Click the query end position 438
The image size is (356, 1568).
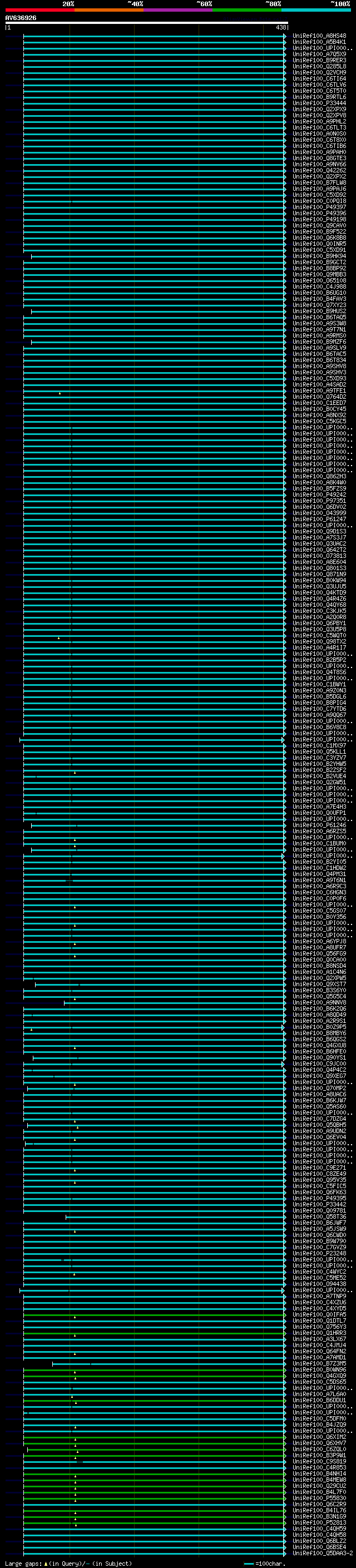click(280, 27)
